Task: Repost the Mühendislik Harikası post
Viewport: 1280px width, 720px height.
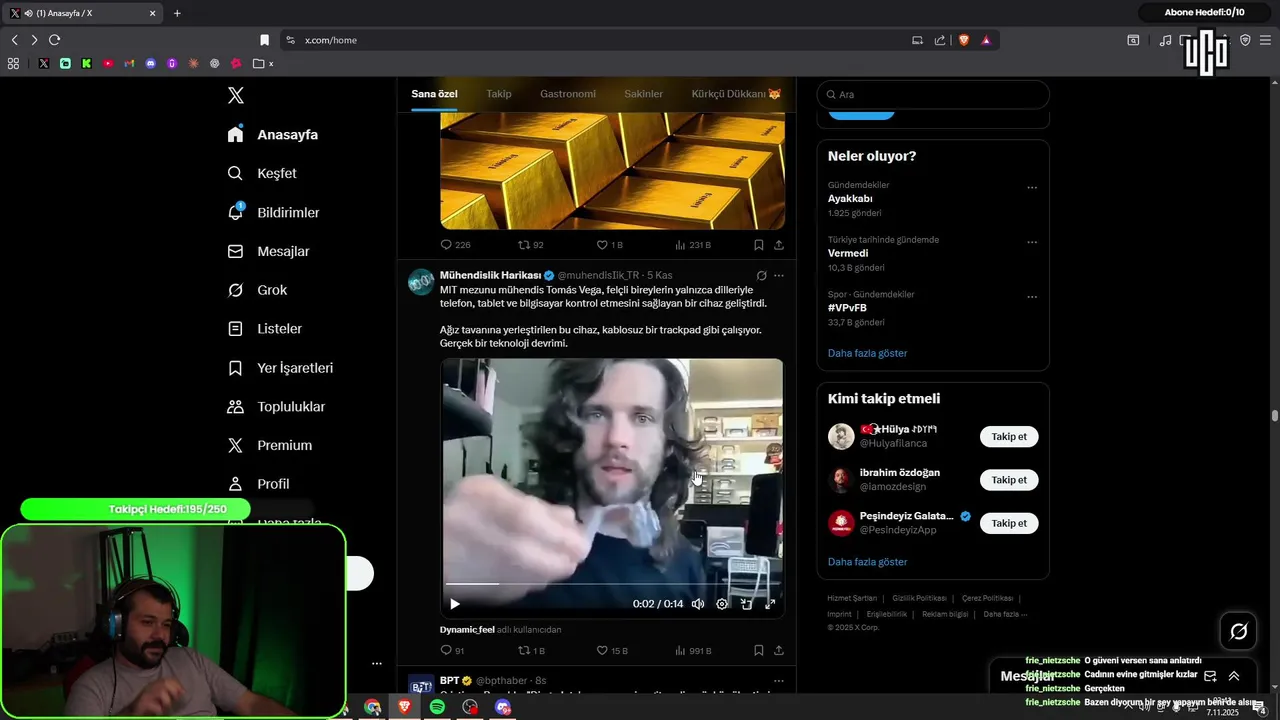Action: pos(531,651)
